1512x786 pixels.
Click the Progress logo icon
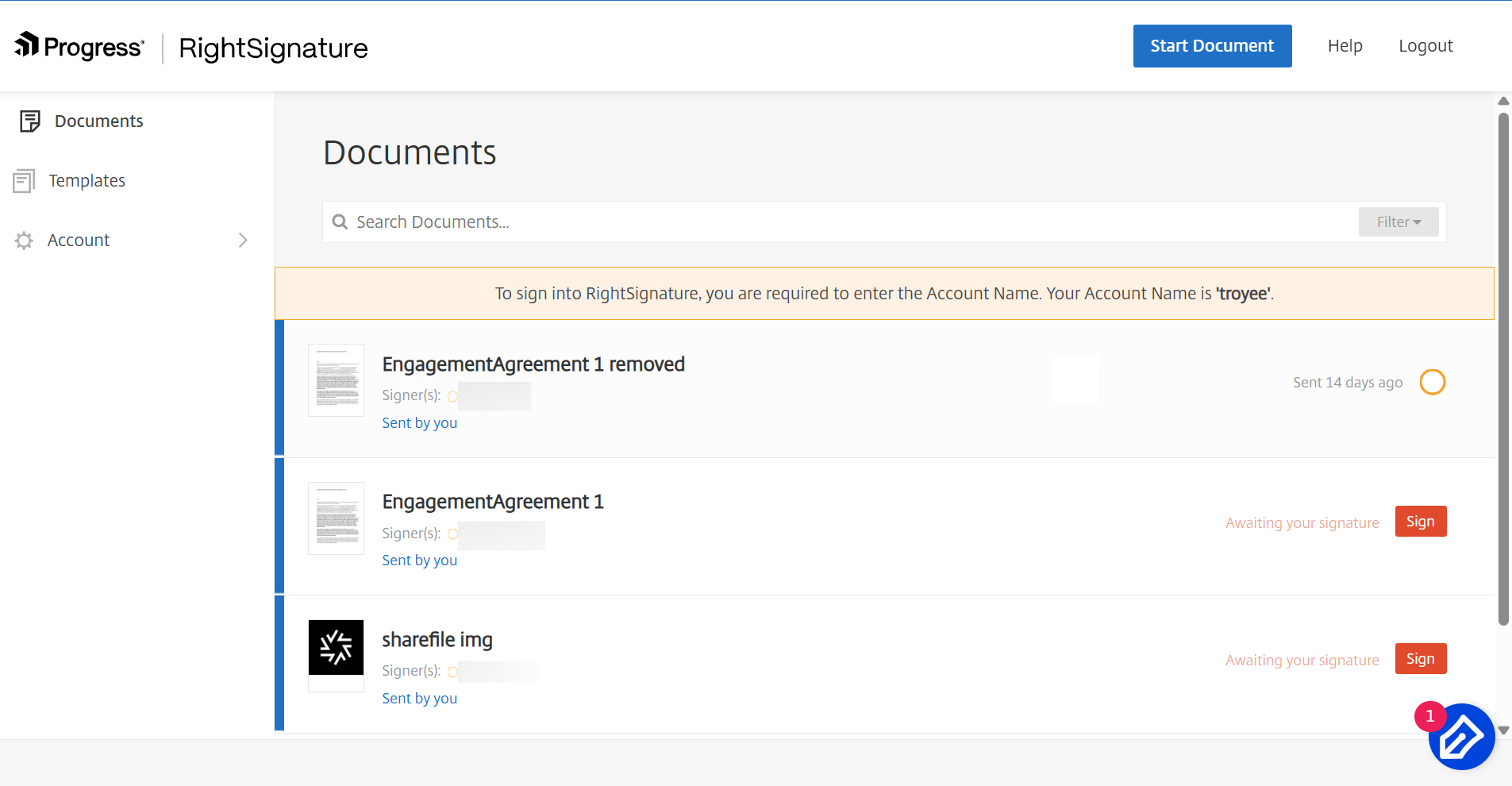point(27,44)
